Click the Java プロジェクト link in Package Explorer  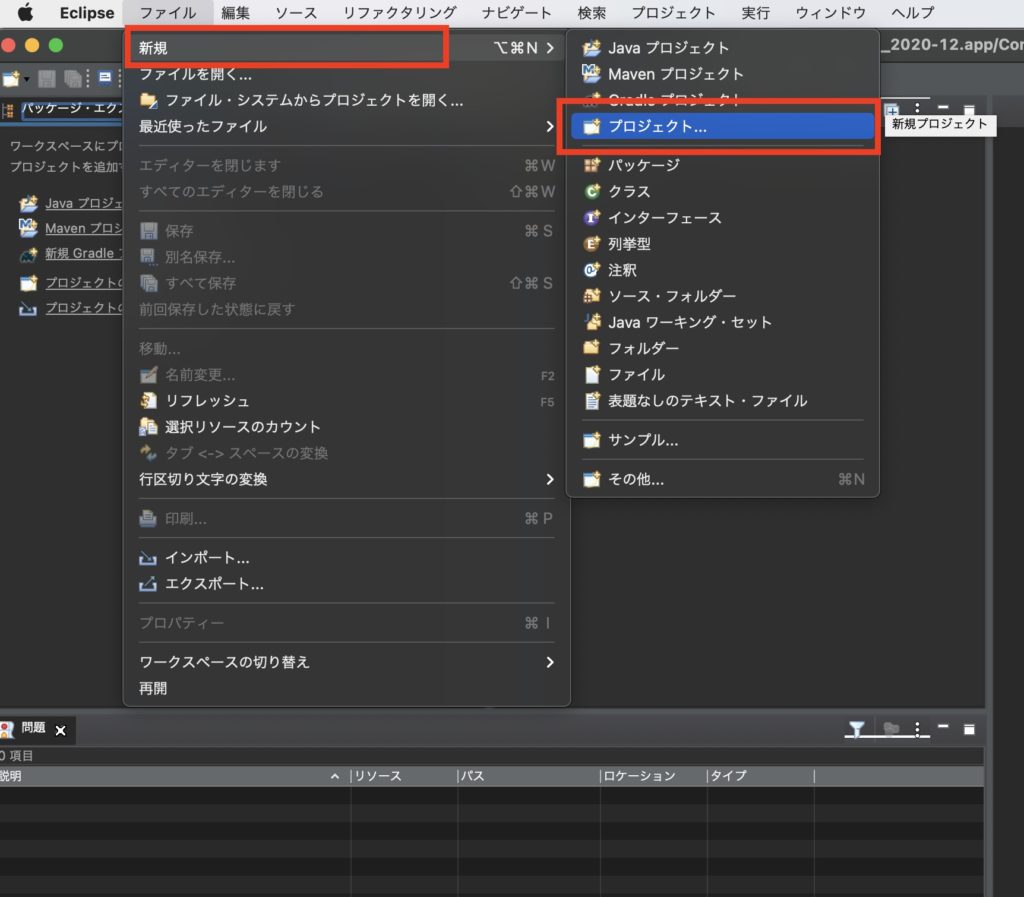click(84, 203)
